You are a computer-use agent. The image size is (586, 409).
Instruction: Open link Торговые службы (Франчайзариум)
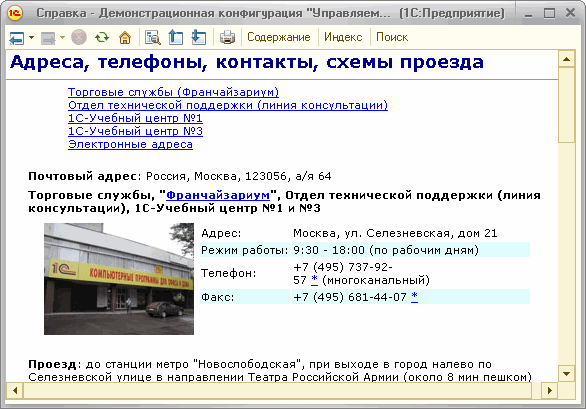coord(173,92)
